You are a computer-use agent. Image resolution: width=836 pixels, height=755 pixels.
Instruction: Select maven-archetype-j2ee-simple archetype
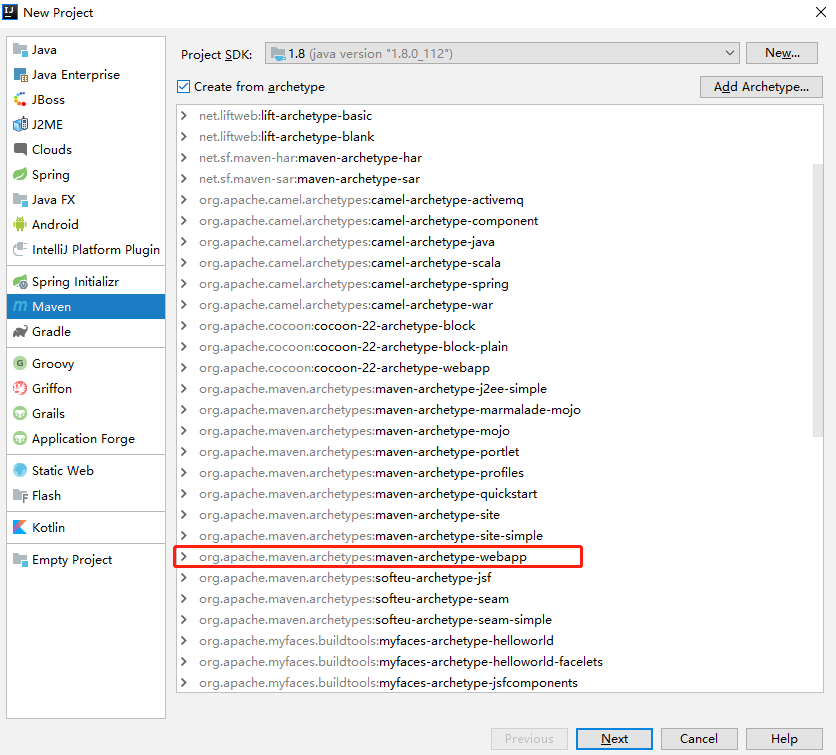pyautogui.click(x=373, y=389)
